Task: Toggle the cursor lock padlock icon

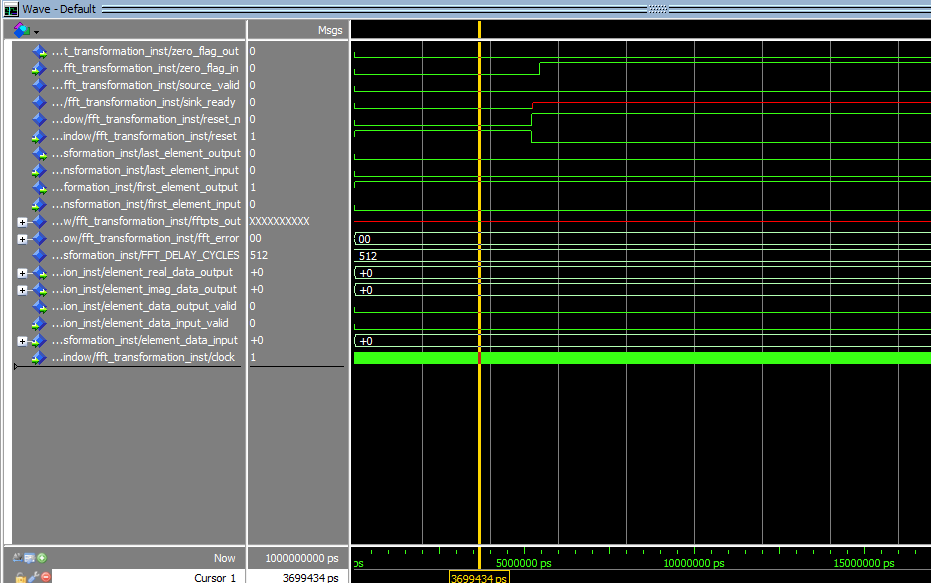Action: tap(20, 578)
